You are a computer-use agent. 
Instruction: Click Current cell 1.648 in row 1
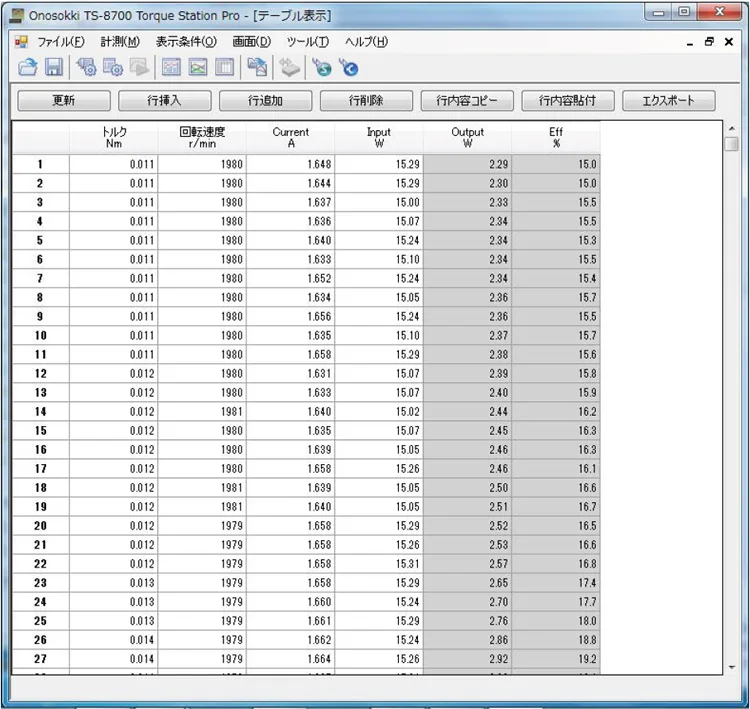[x=291, y=164]
